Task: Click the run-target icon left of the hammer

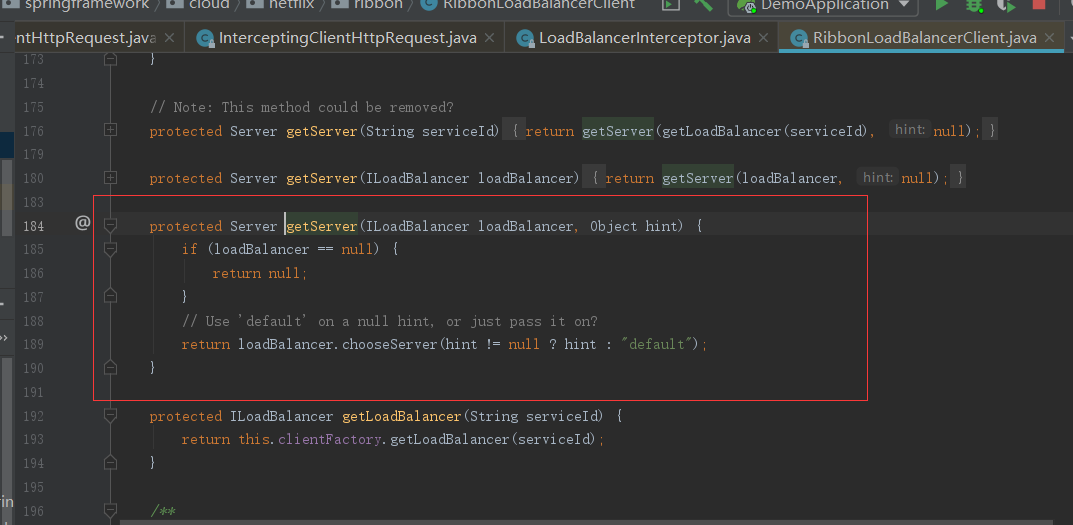Action: (671, 4)
